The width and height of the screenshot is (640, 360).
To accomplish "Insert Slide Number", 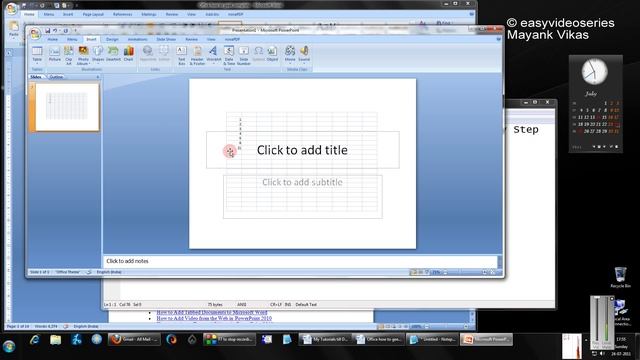I will pos(244,55).
